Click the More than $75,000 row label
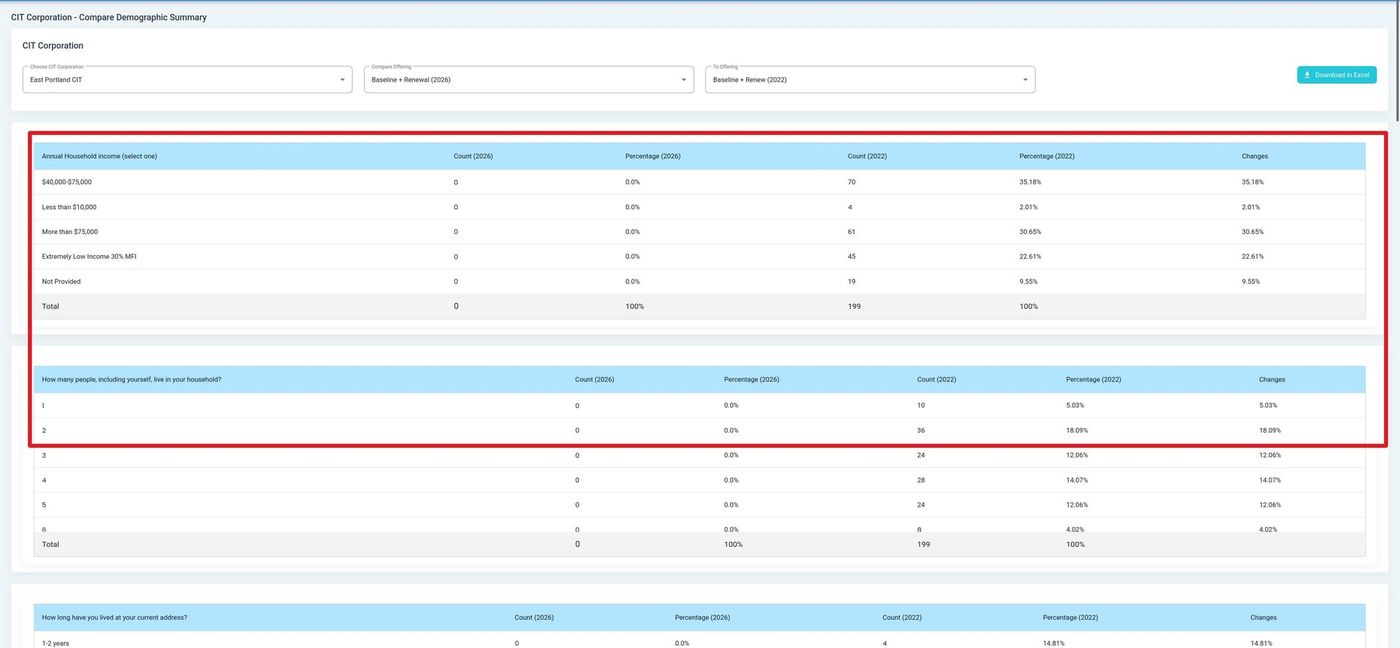The image size is (1400, 648). (69, 232)
